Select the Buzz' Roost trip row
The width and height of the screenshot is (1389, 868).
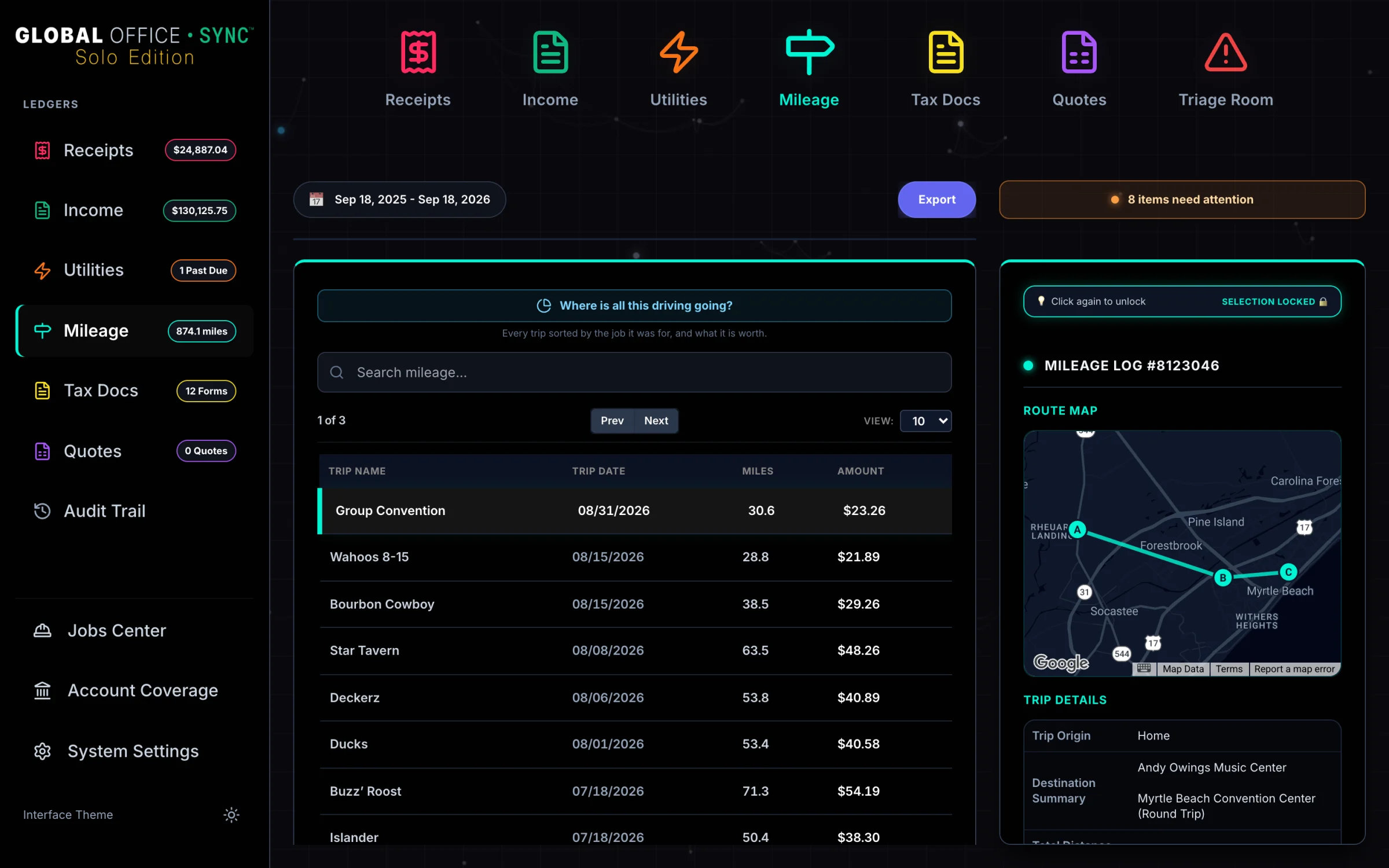coord(634,791)
